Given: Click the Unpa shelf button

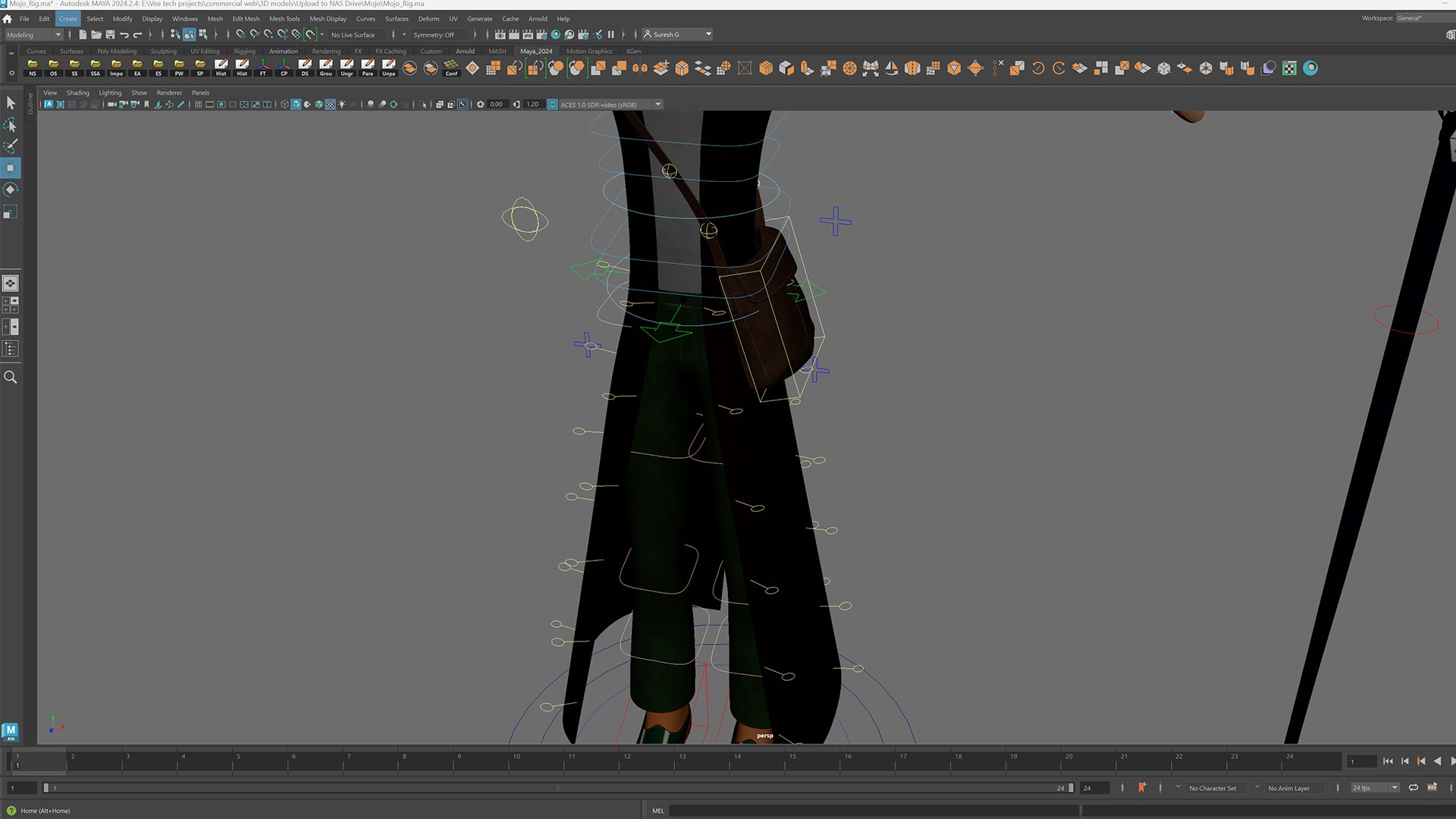Looking at the screenshot, I should tap(389, 68).
